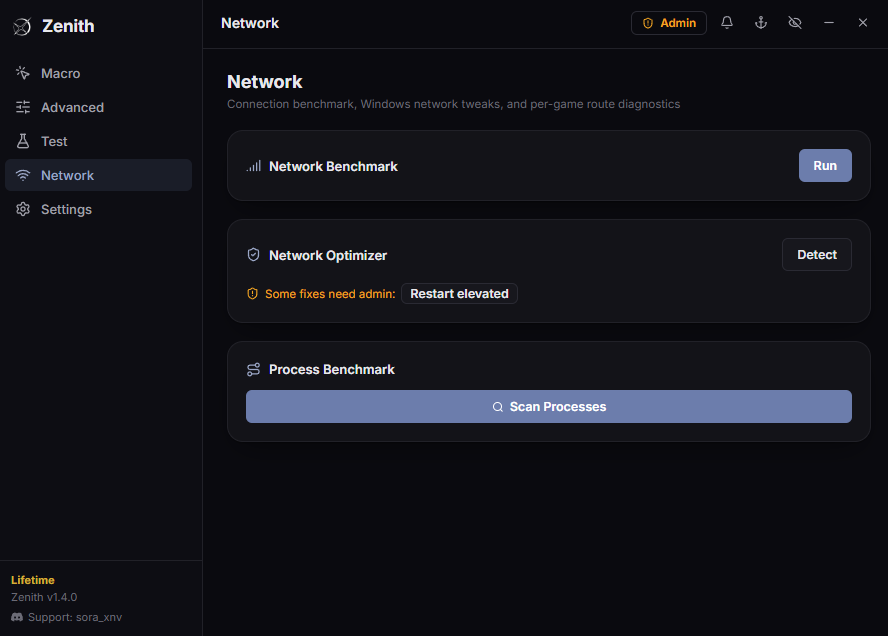Screen dimensions: 888x636
Task: Select the Network menu item
Action: point(99,175)
